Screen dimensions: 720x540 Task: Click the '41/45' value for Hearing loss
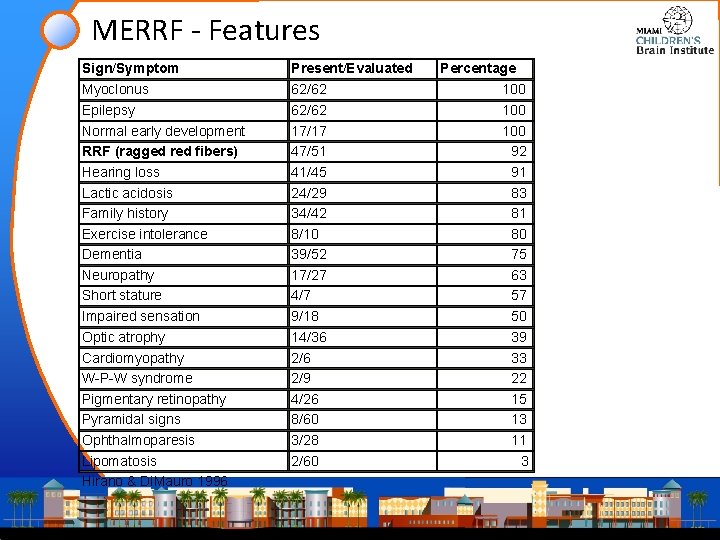click(x=309, y=172)
